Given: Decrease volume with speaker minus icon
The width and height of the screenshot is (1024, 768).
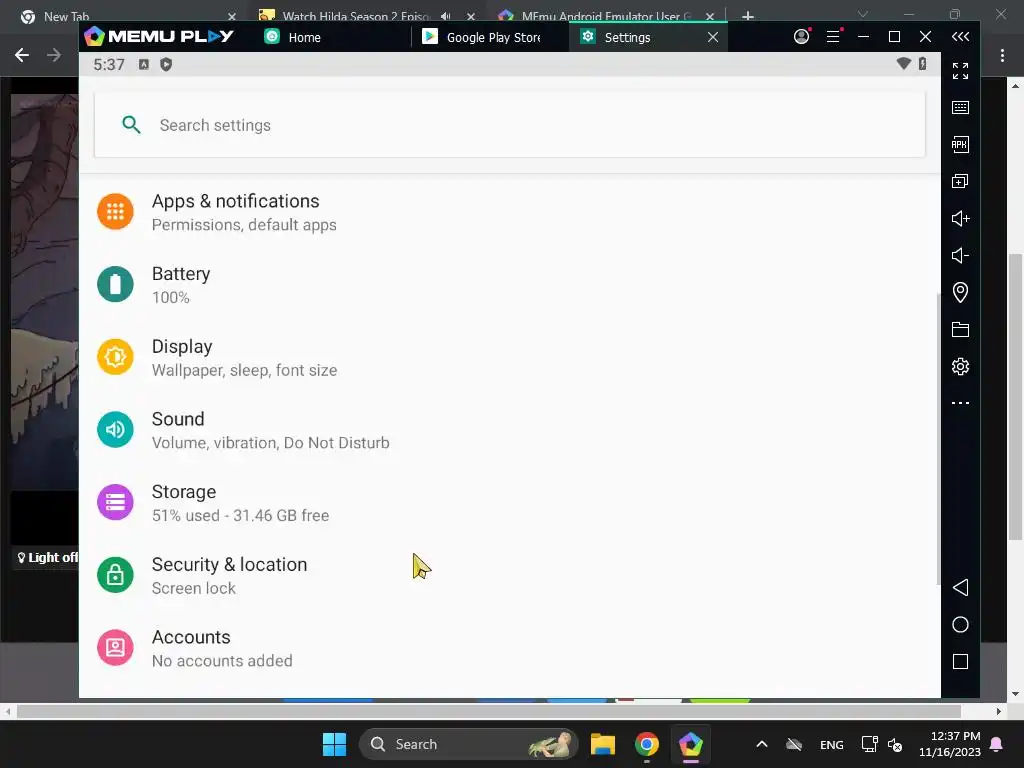Looking at the screenshot, I should click(960, 255).
